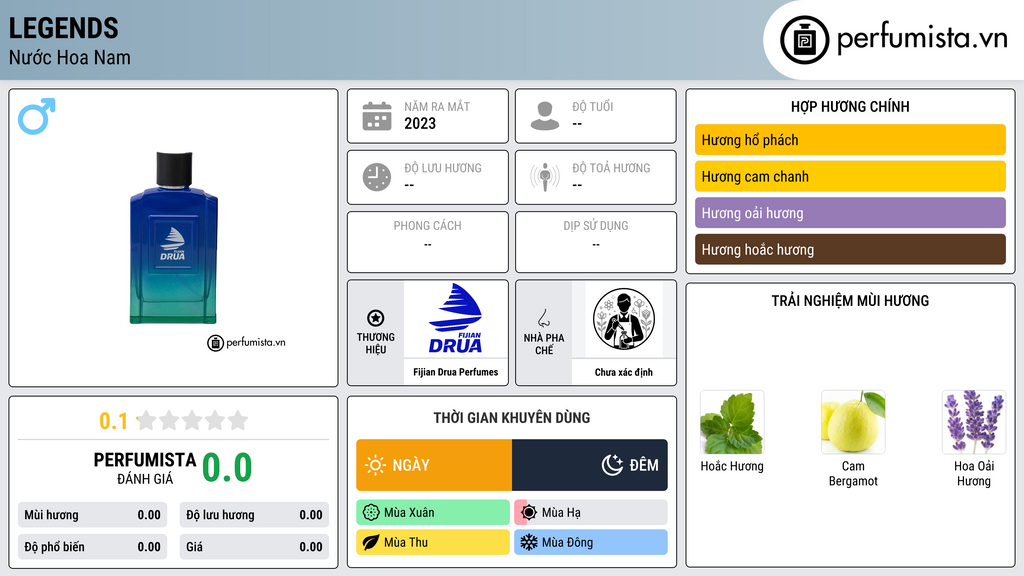
Task: Choose the Mùa Hạ season bar
Action: click(x=591, y=513)
